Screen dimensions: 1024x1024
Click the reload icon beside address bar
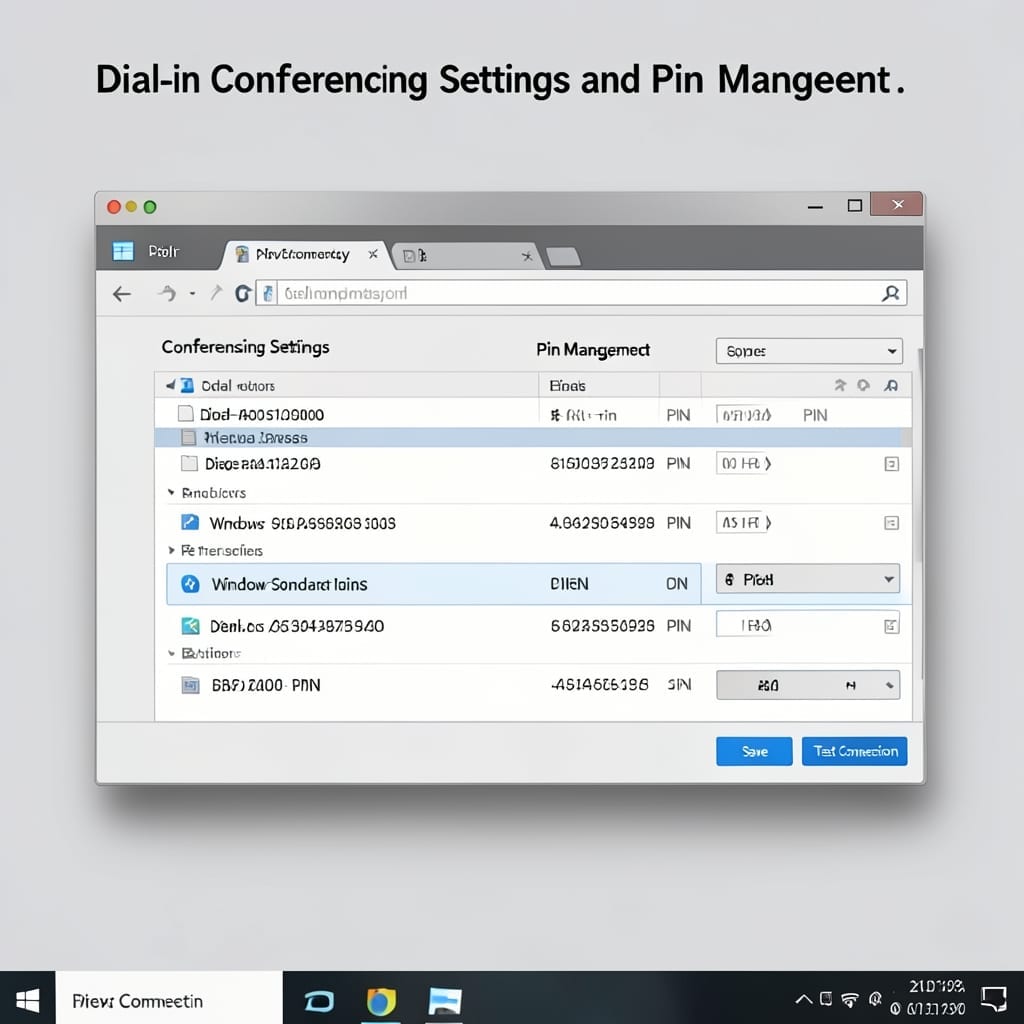(243, 294)
